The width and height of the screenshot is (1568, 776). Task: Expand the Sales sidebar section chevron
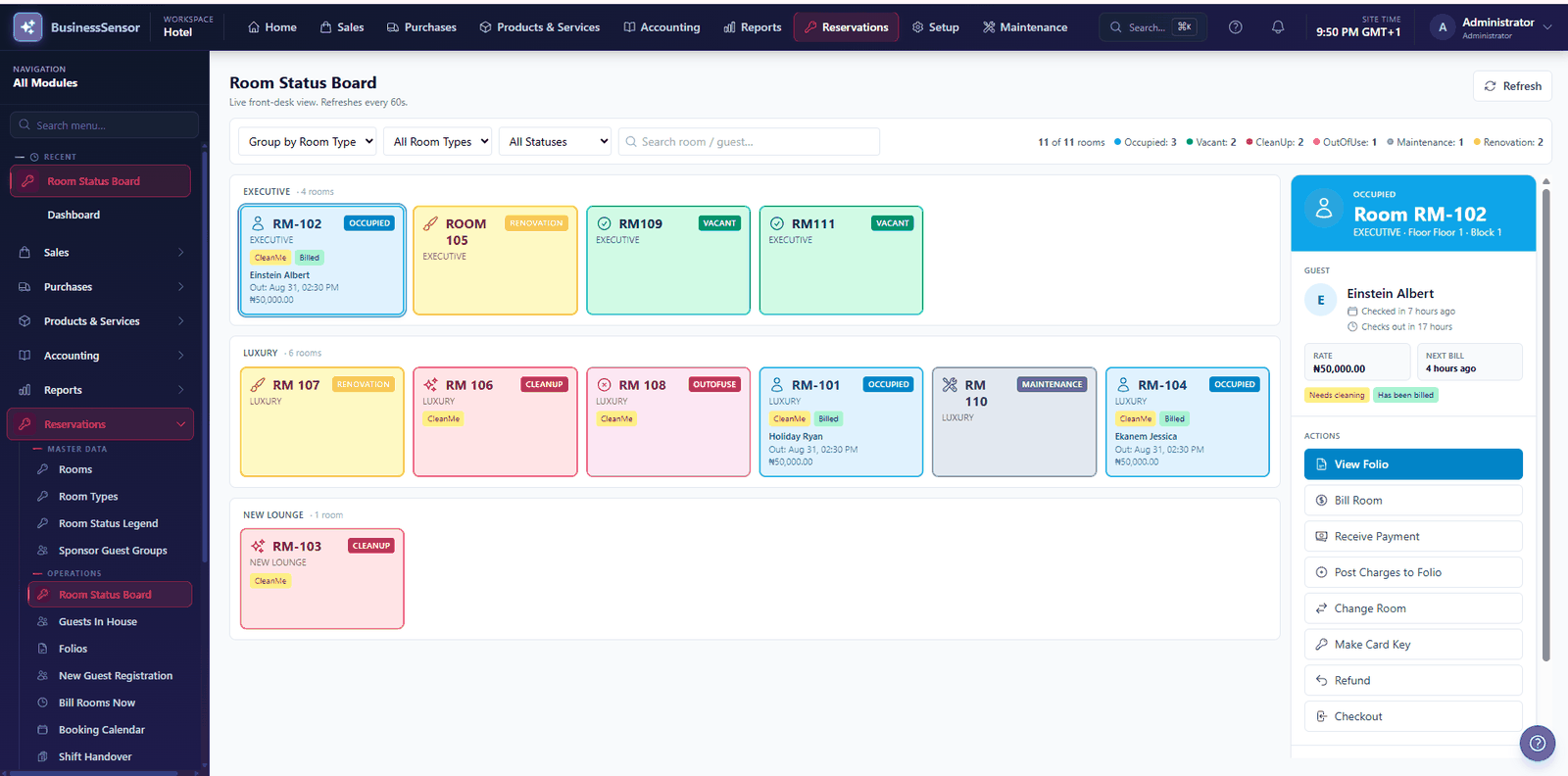point(181,253)
